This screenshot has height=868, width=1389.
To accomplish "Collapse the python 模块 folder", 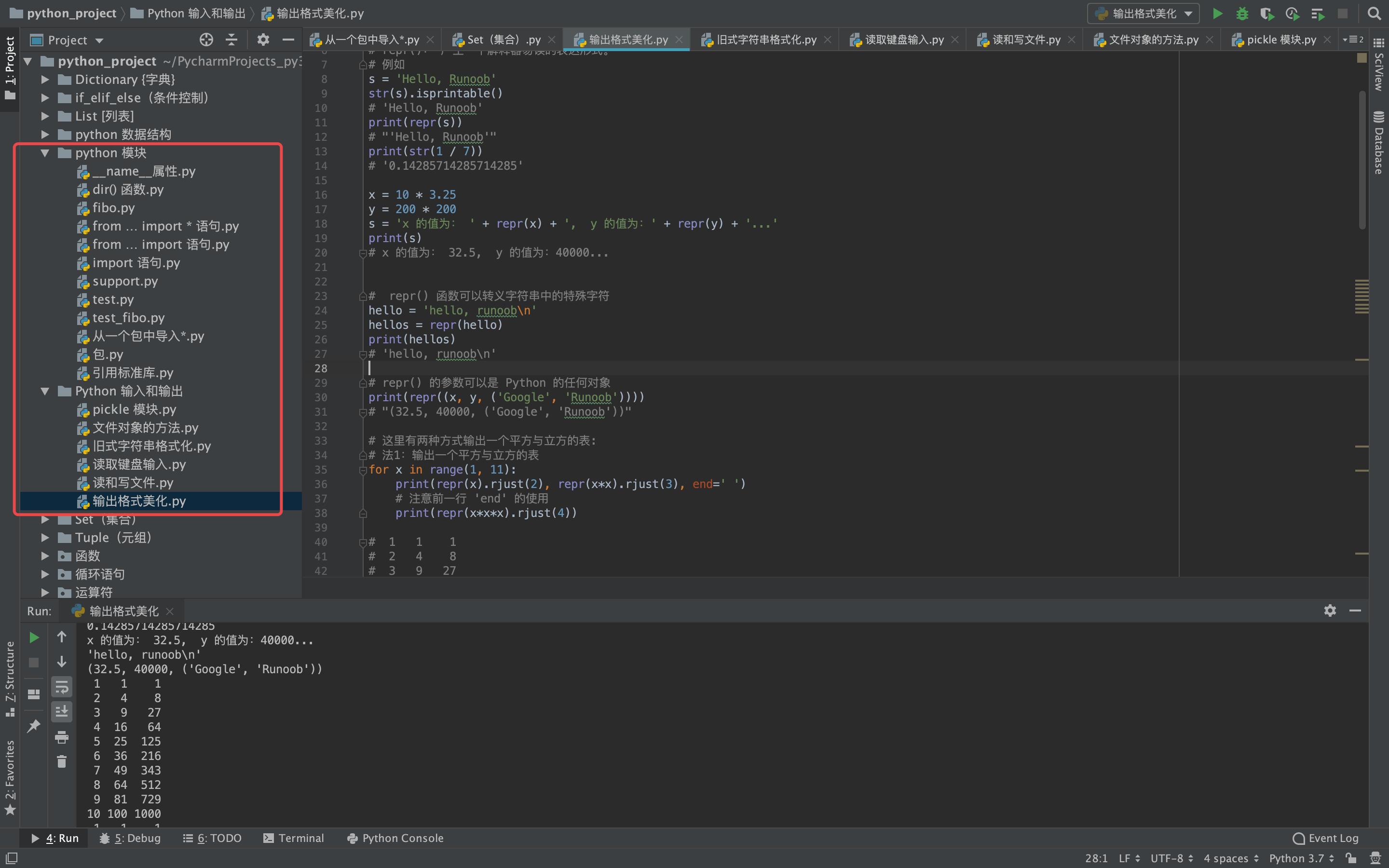I will click(45, 153).
